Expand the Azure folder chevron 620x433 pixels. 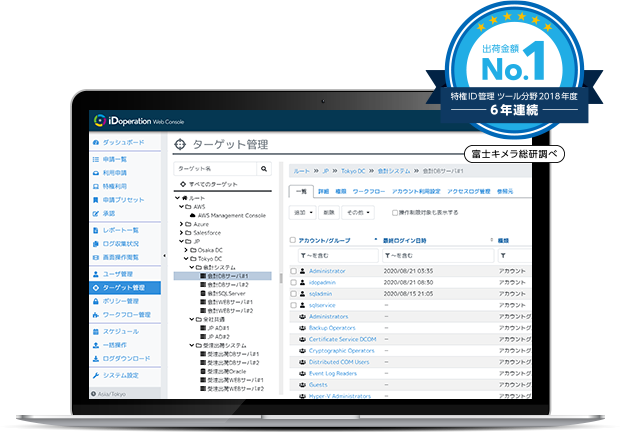point(181,224)
